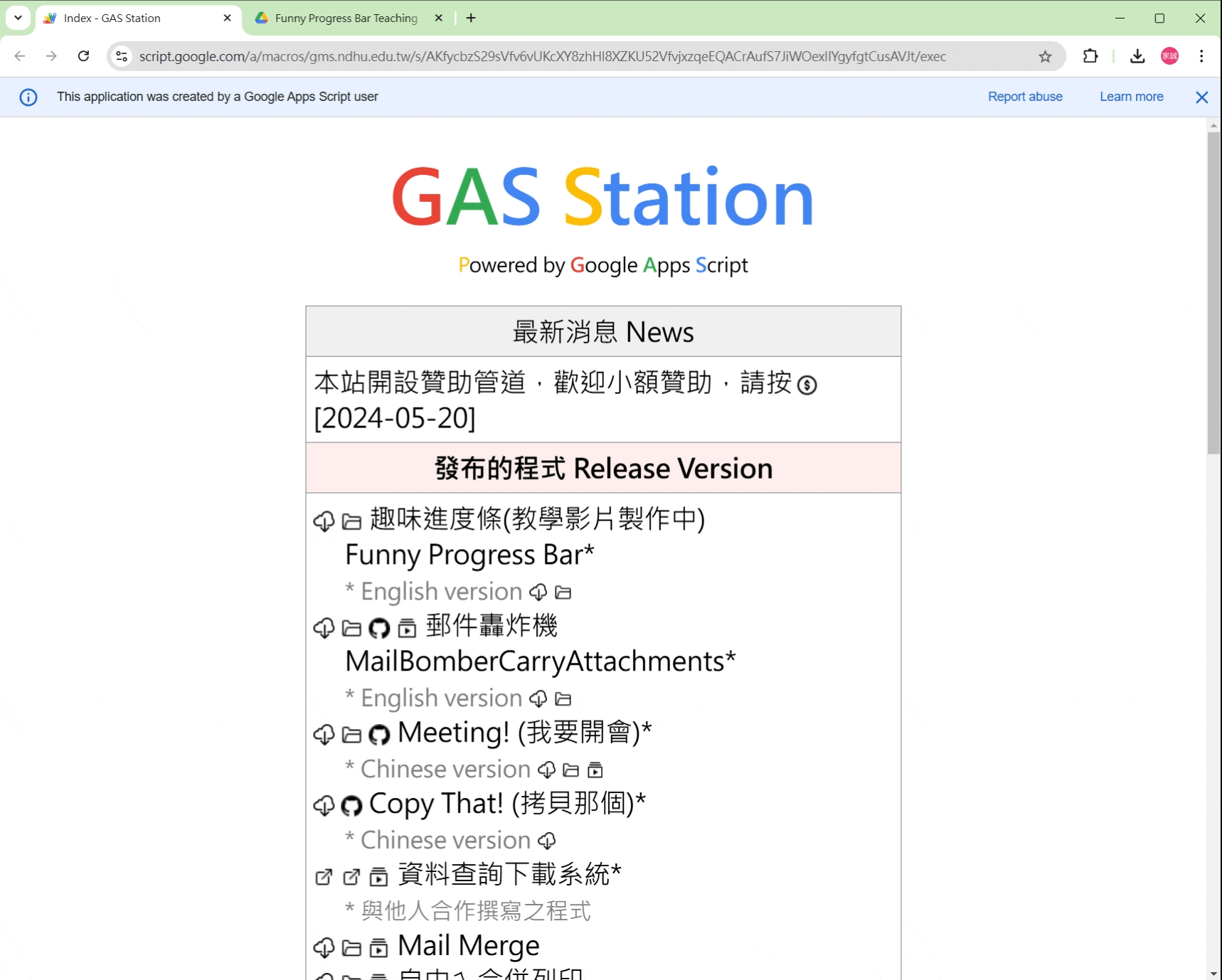Click cloud icon after MailBomber English version
The height and width of the screenshot is (980, 1222).
point(538,698)
